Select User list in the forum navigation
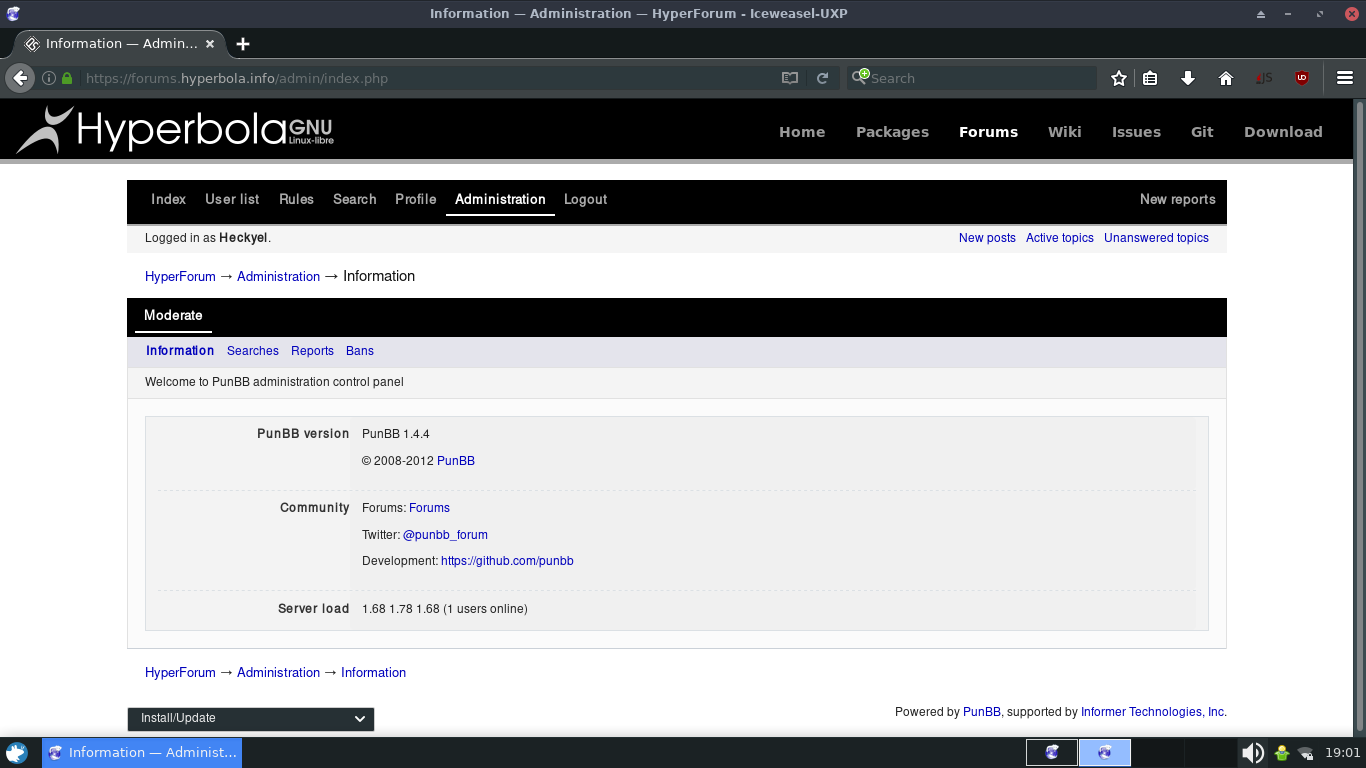The image size is (1366, 768). [x=232, y=199]
